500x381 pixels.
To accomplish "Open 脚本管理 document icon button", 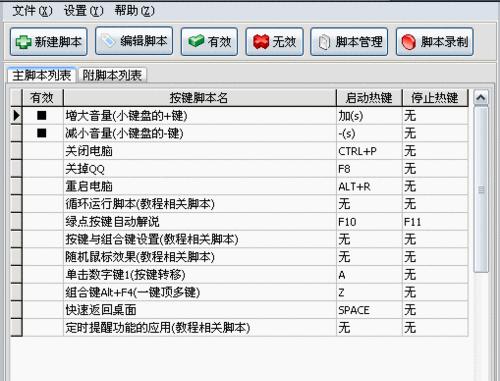I will click(x=349, y=42).
